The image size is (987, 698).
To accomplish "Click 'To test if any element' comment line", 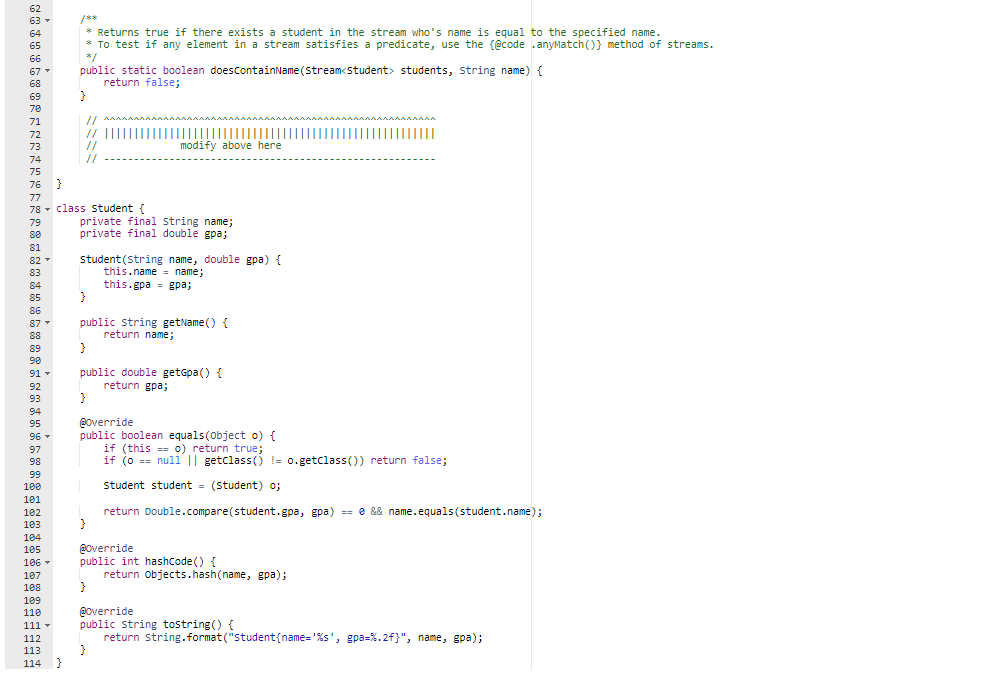I will click(400, 45).
